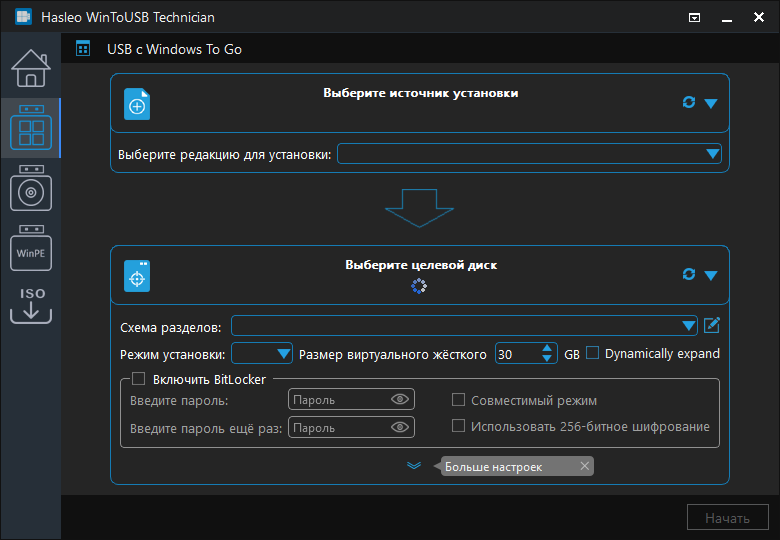This screenshot has width=780, height=540.
Task: Expand the installation source dropdown arrow
Action: point(711,103)
